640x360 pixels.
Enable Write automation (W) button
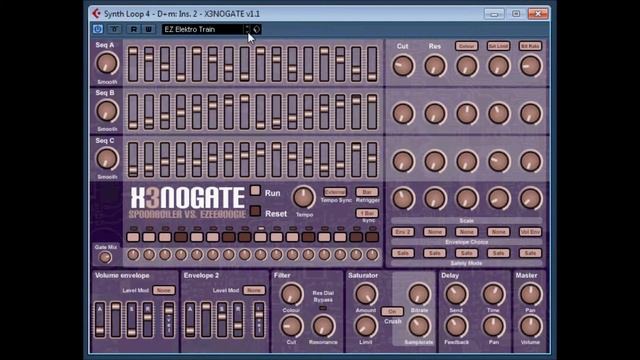coord(148,29)
